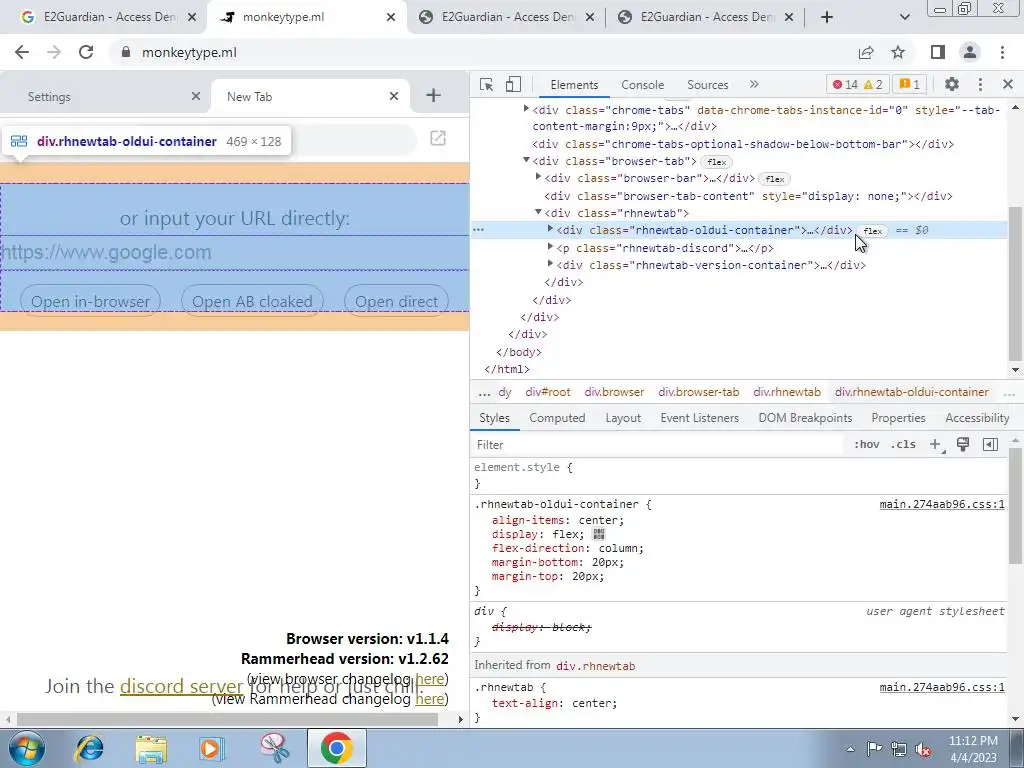The height and width of the screenshot is (768, 1024).
Task: Collapse the browser-tab div node
Action: (526, 160)
